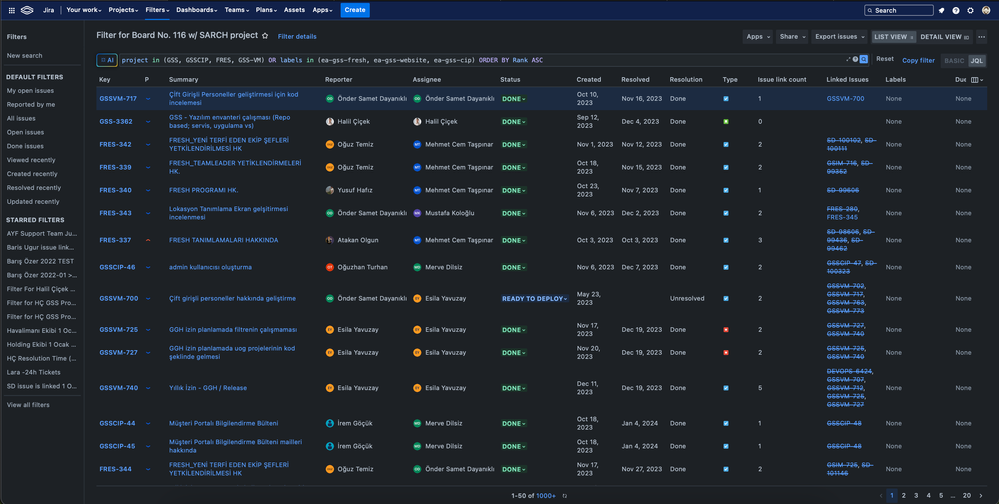Open the Share dropdown

point(792,37)
